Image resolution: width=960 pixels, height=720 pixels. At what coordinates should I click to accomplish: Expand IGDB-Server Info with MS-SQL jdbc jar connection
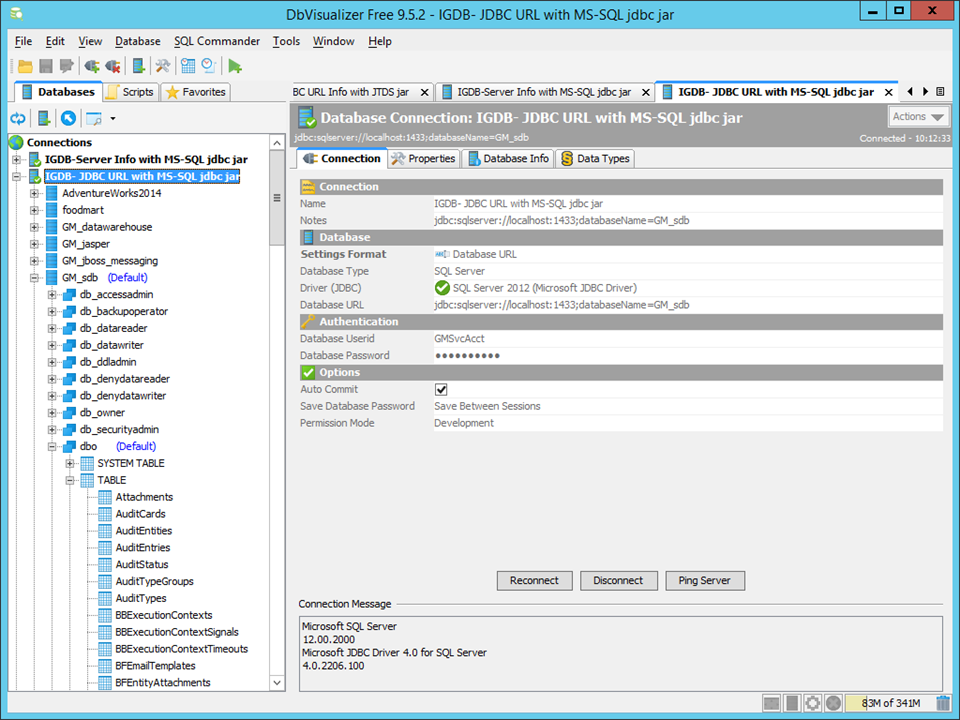17,160
